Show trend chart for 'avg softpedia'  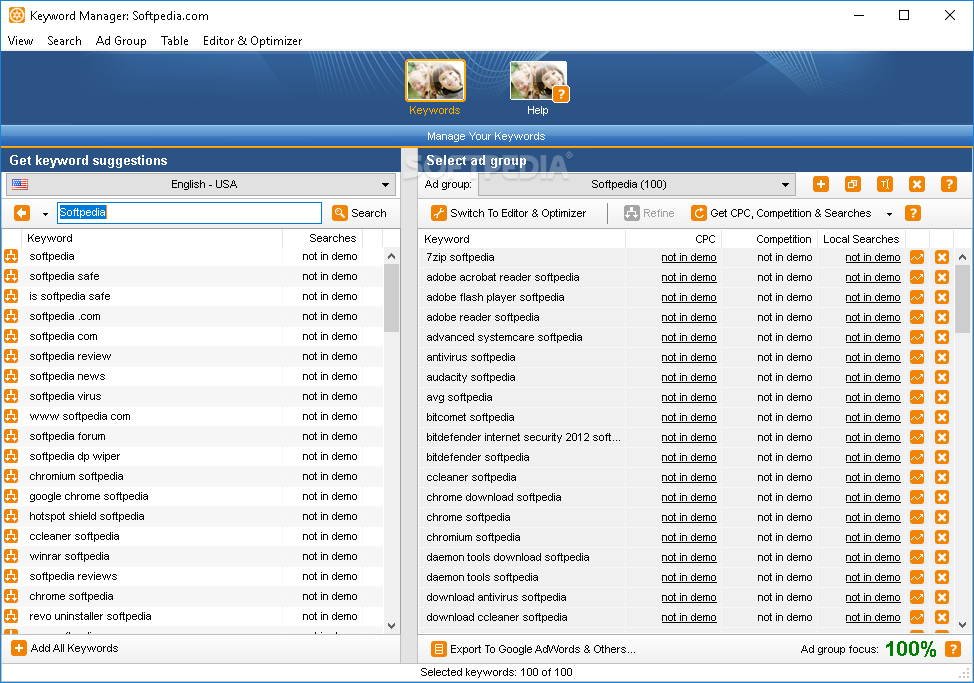pos(917,397)
